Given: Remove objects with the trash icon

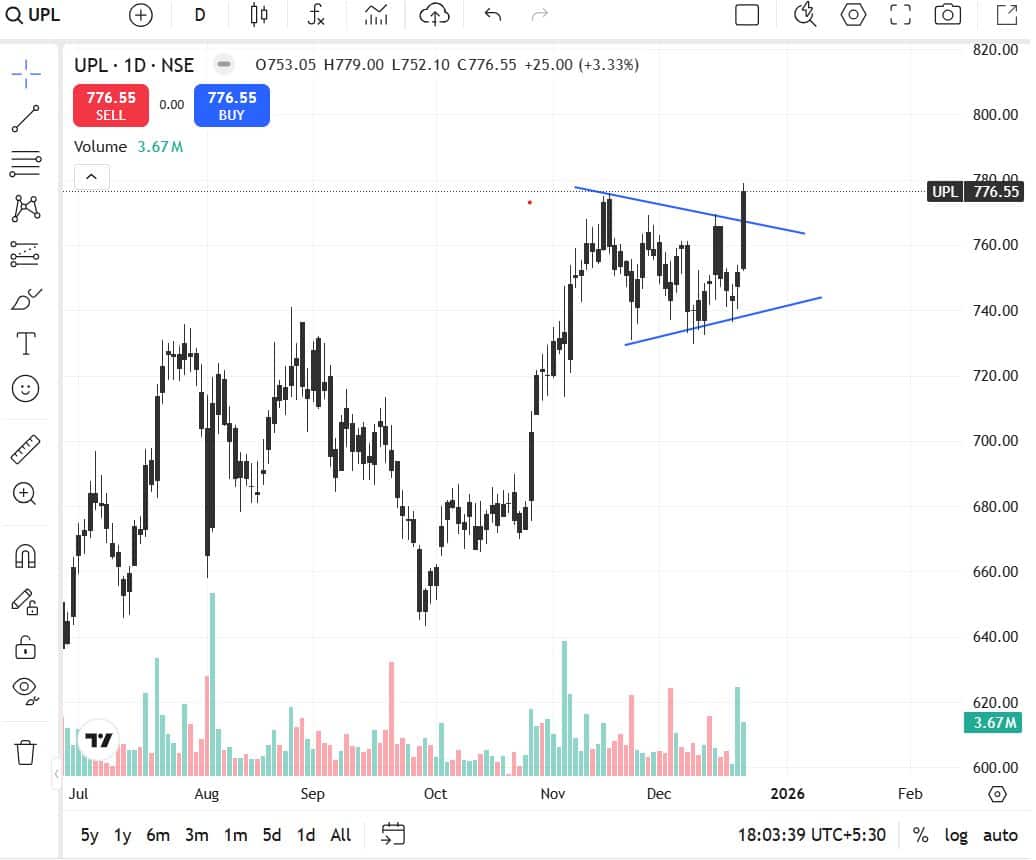Looking at the screenshot, I should (26, 752).
